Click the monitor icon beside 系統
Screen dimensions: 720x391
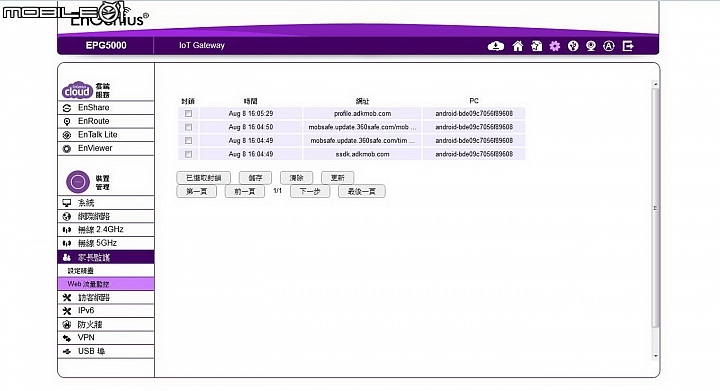coord(67,202)
